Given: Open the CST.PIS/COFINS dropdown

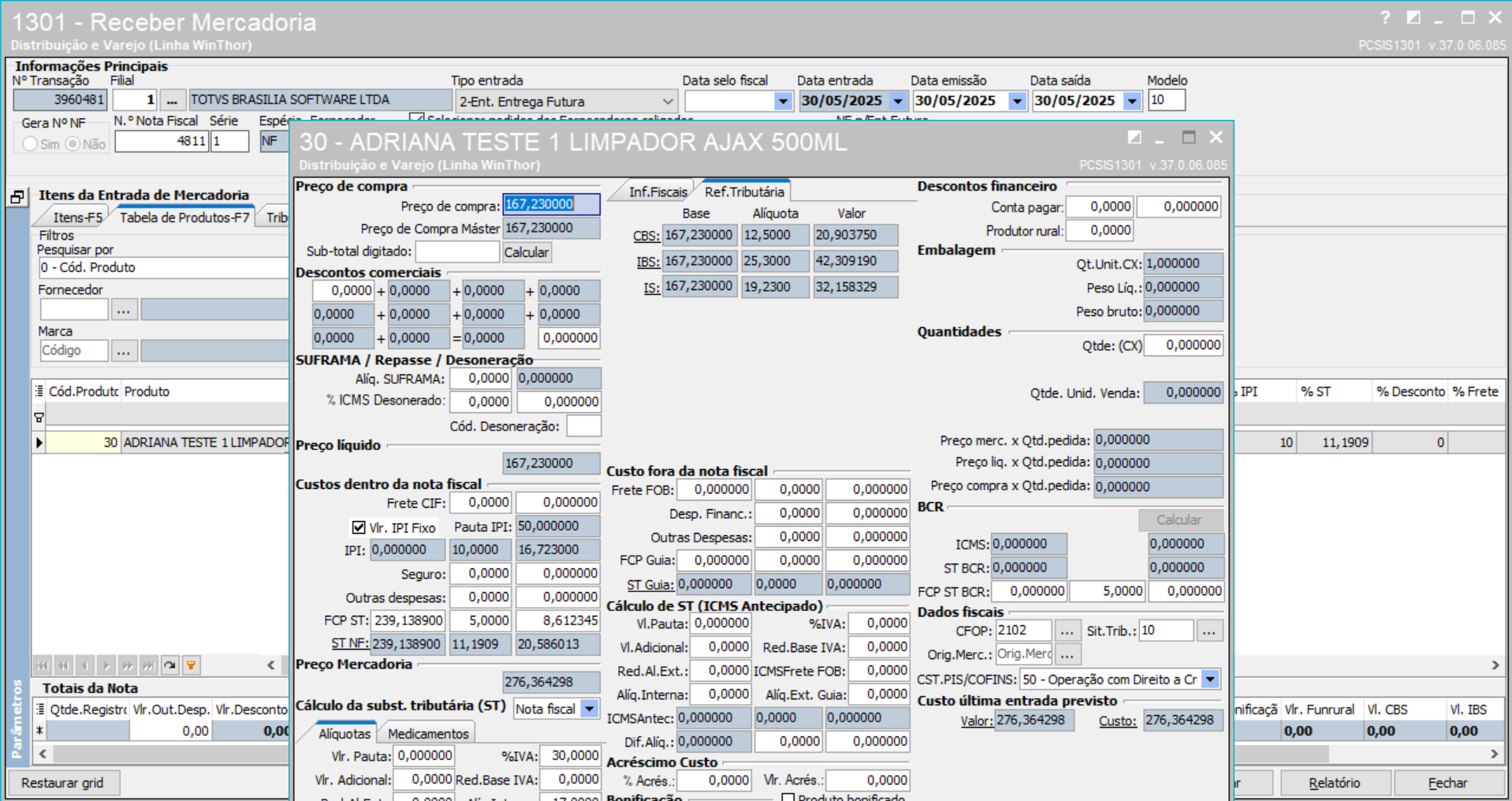Looking at the screenshot, I should coord(1210,679).
